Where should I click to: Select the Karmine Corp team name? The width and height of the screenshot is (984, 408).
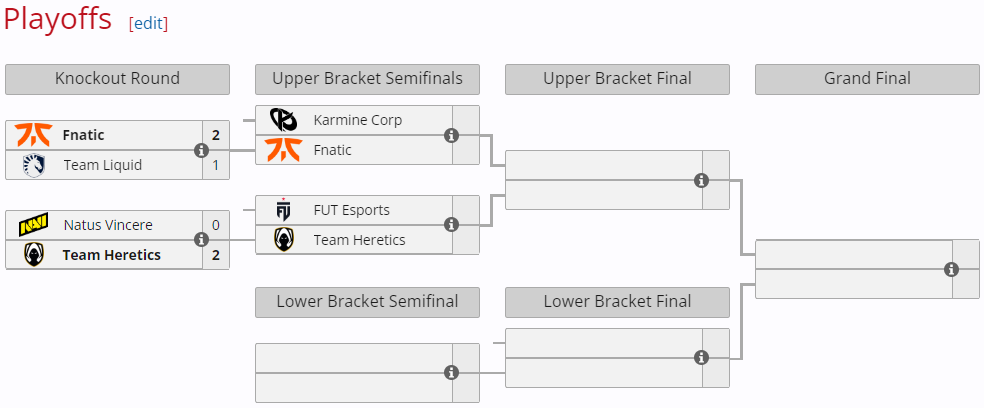coord(357,120)
